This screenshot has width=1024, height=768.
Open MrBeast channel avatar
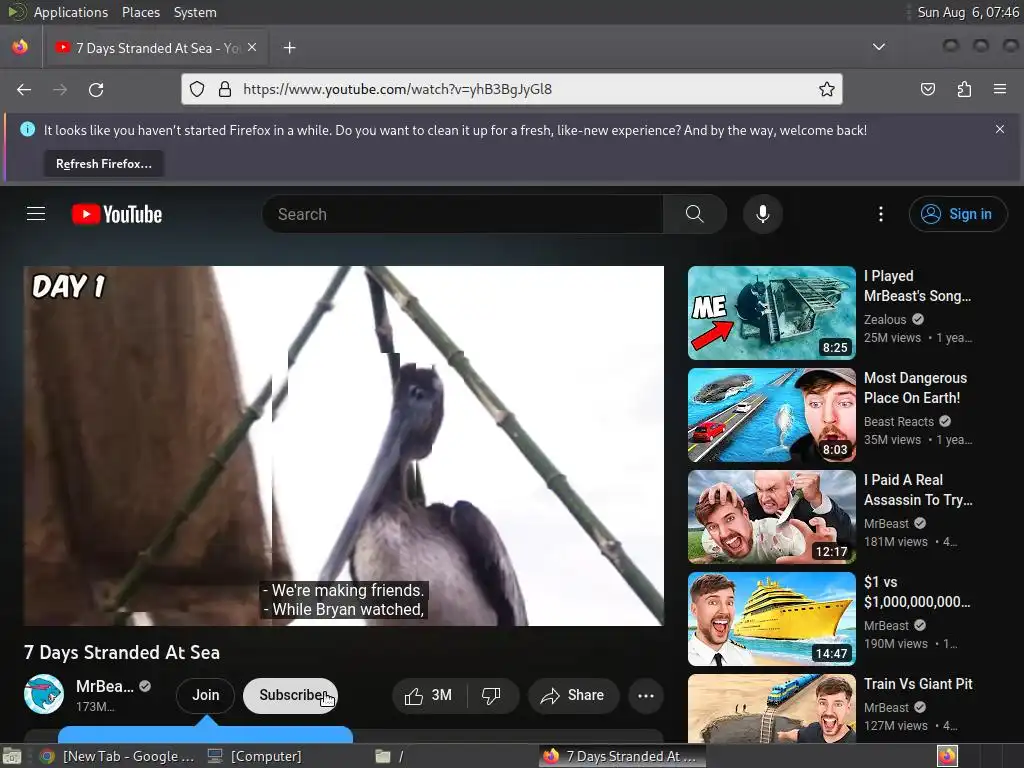pos(44,694)
